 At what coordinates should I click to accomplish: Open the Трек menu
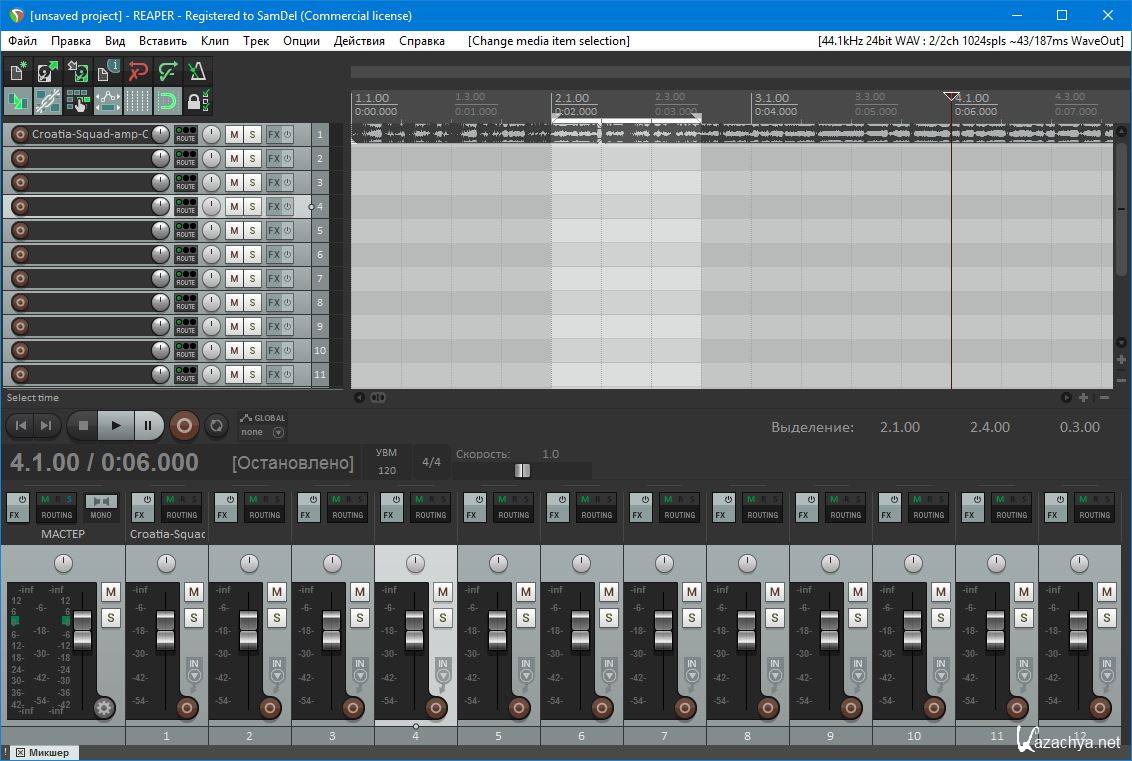coord(255,41)
